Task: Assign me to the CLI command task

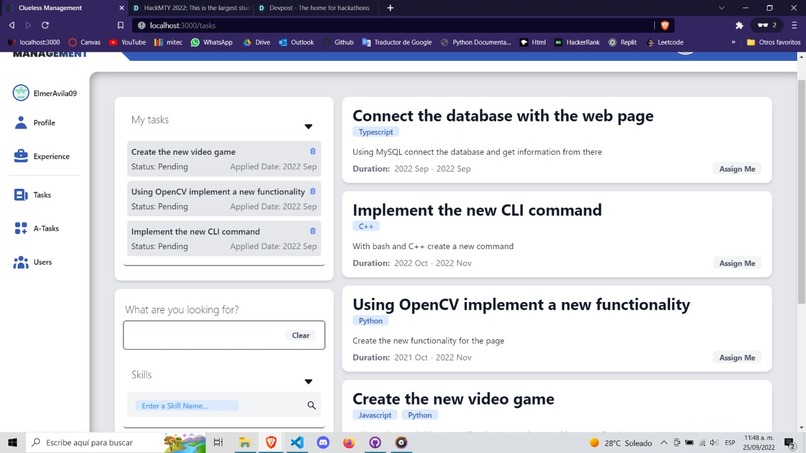Action: pos(737,263)
